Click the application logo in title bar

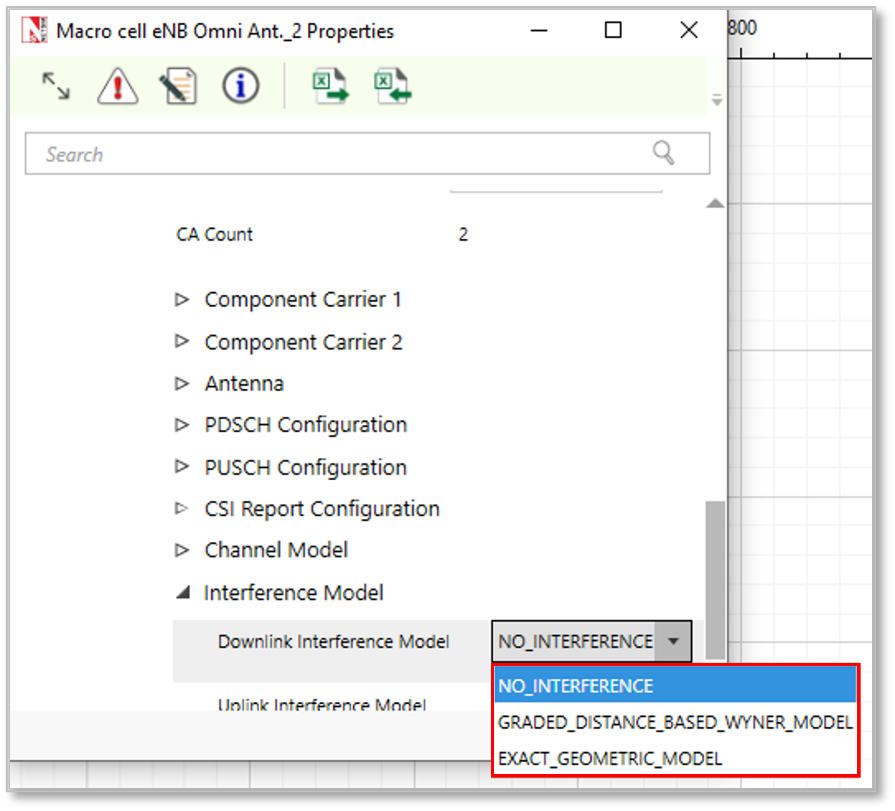click(x=35, y=31)
